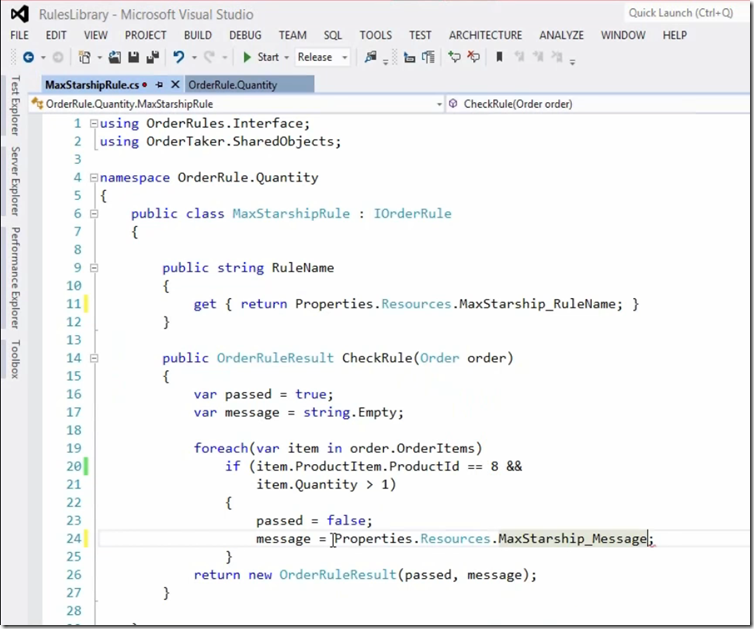Open the TEAM menu
The width and height of the screenshot is (754, 629).
click(x=292, y=36)
